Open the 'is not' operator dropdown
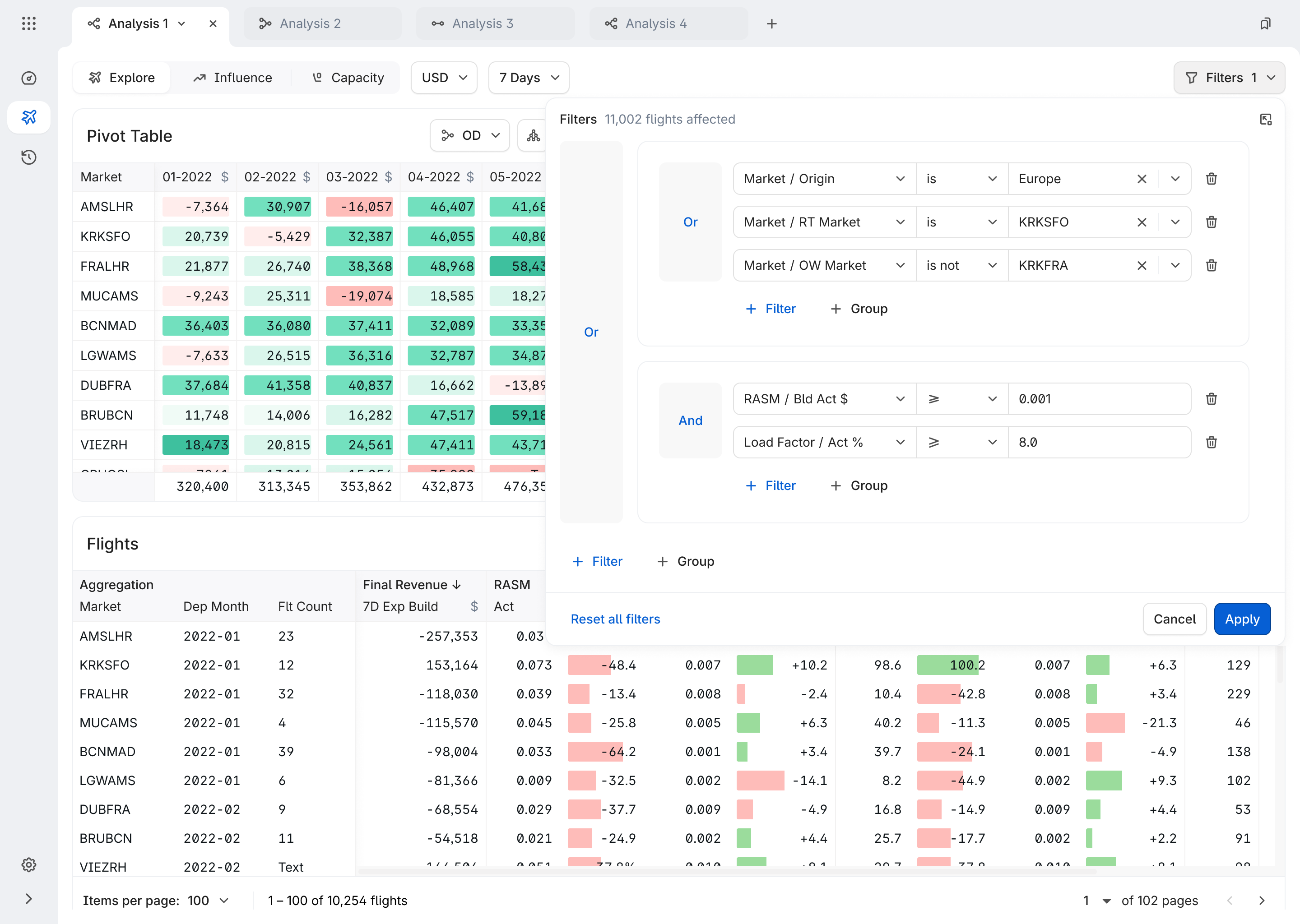 [x=961, y=265]
